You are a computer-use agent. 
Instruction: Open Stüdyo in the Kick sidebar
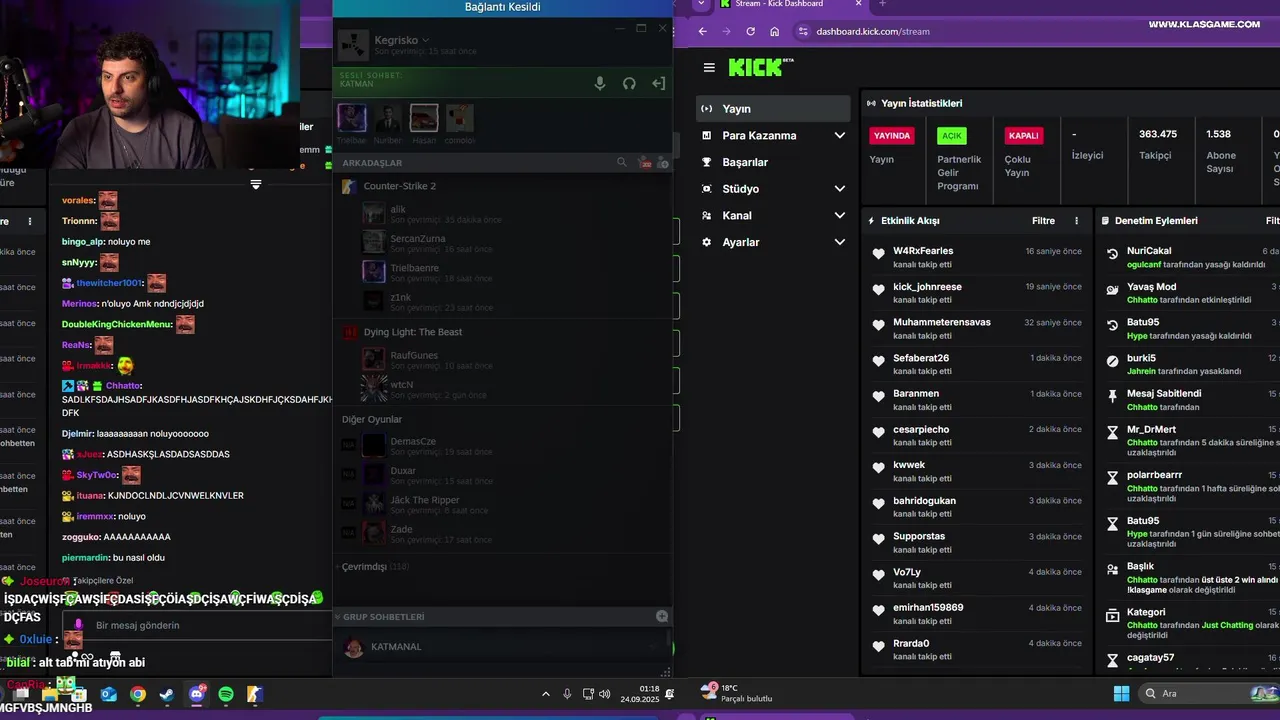pos(773,189)
